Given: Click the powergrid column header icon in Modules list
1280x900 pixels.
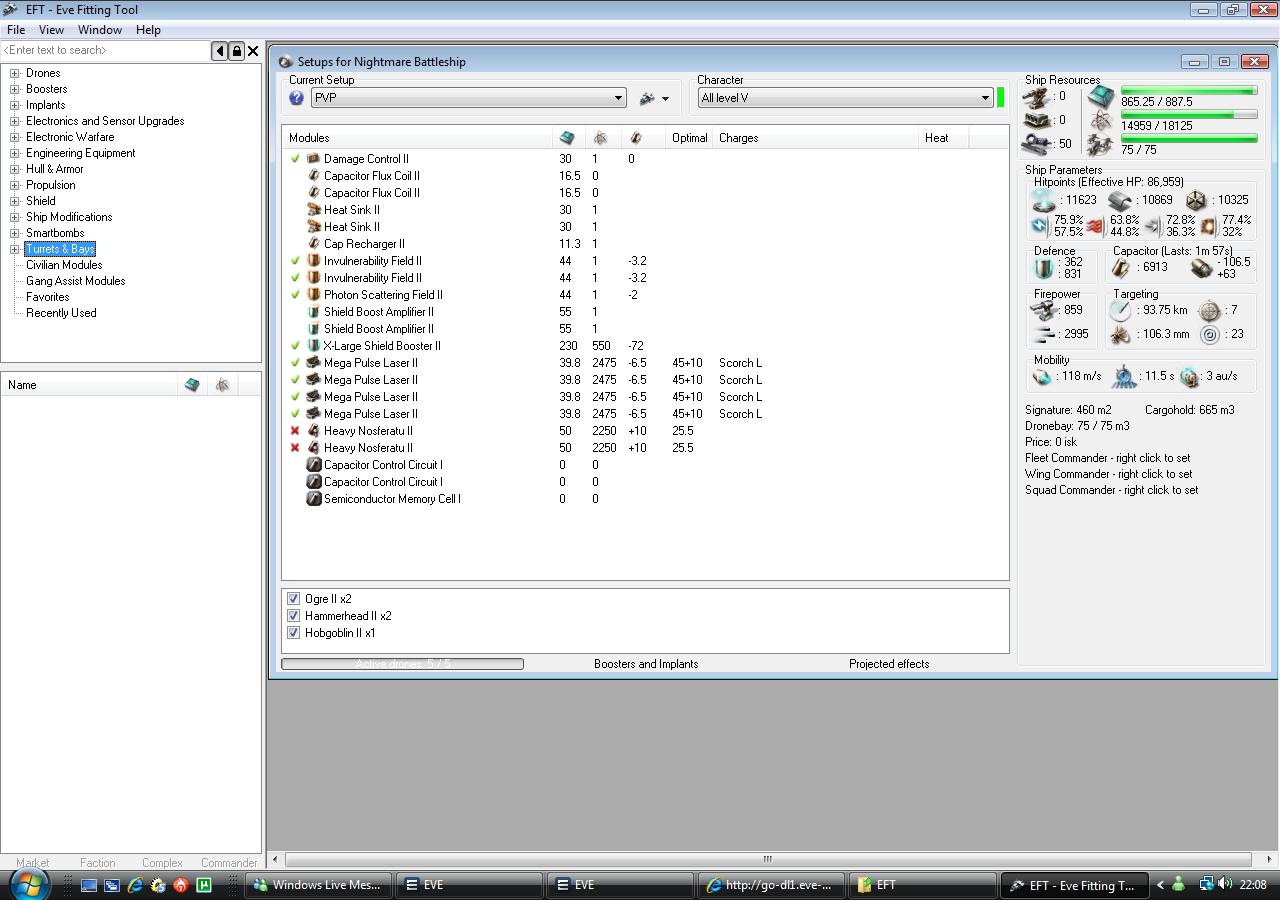Looking at the screenshot, I should pos(600,138).
